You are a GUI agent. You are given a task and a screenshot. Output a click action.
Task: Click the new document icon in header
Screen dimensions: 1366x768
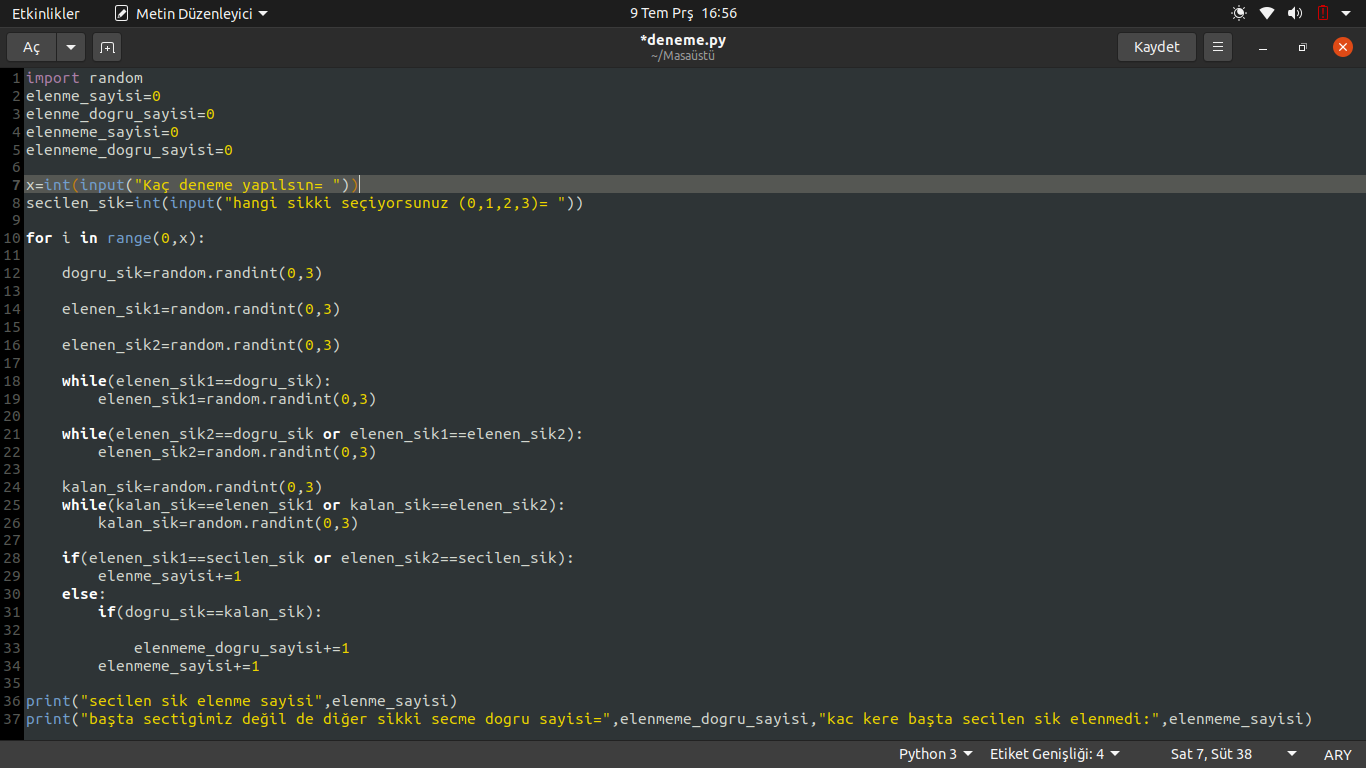[107, 47]
